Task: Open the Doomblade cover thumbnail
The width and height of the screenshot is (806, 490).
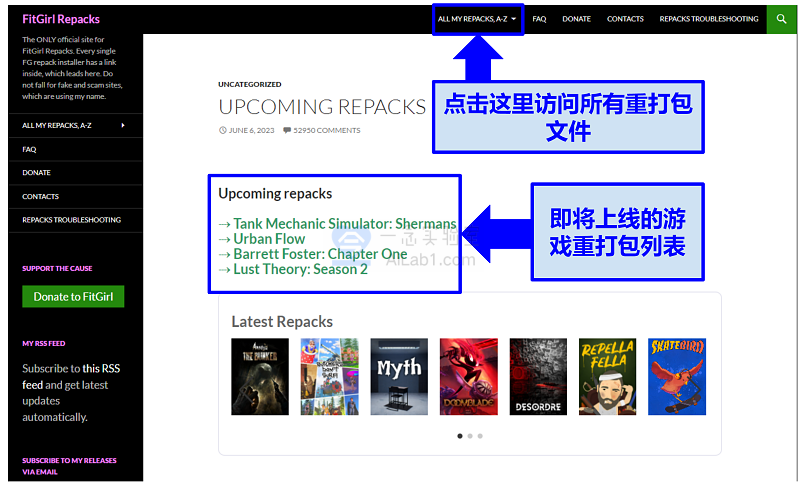Action: (x=469, y=376)
